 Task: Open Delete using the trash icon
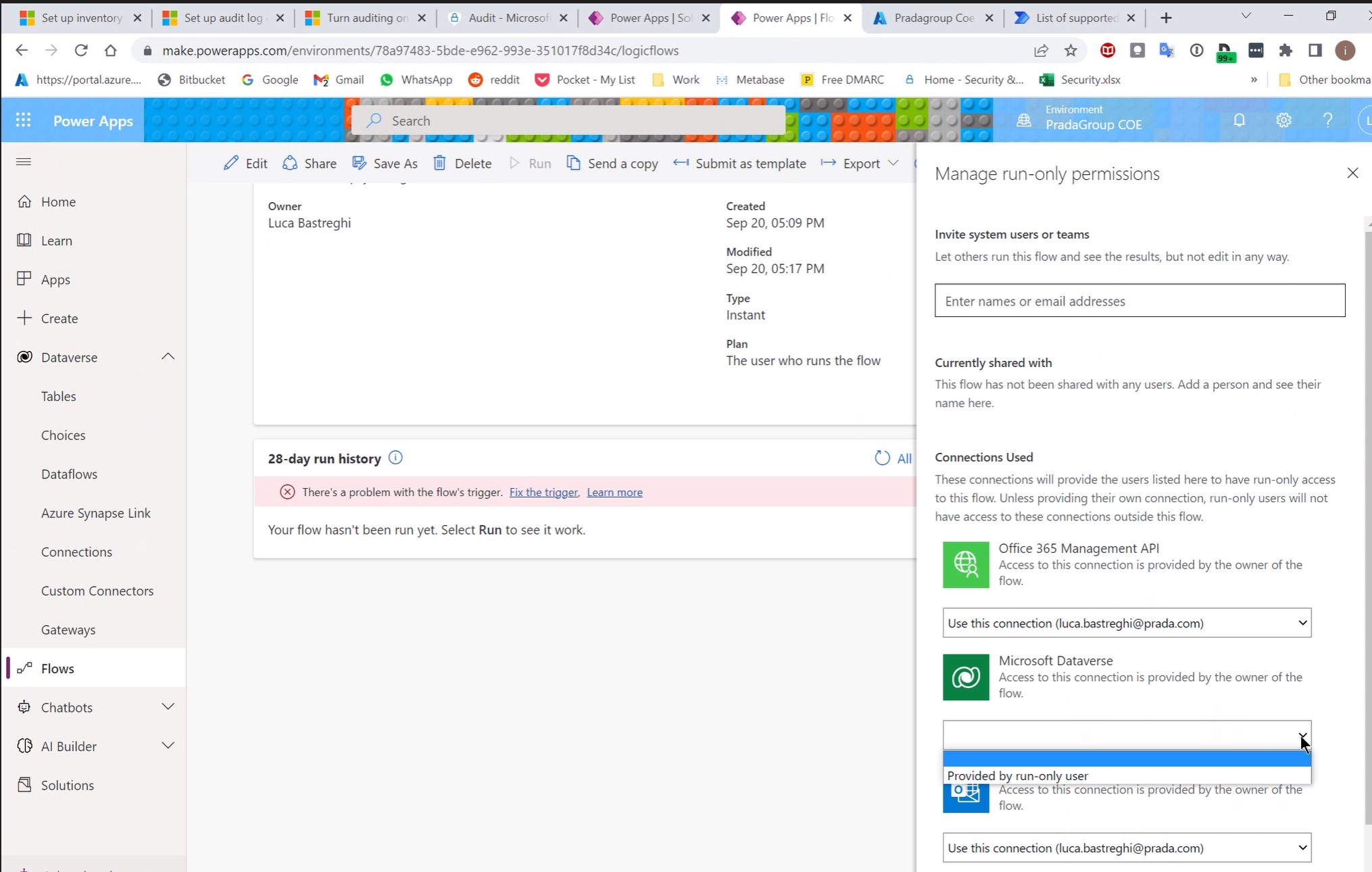(440, 163)
